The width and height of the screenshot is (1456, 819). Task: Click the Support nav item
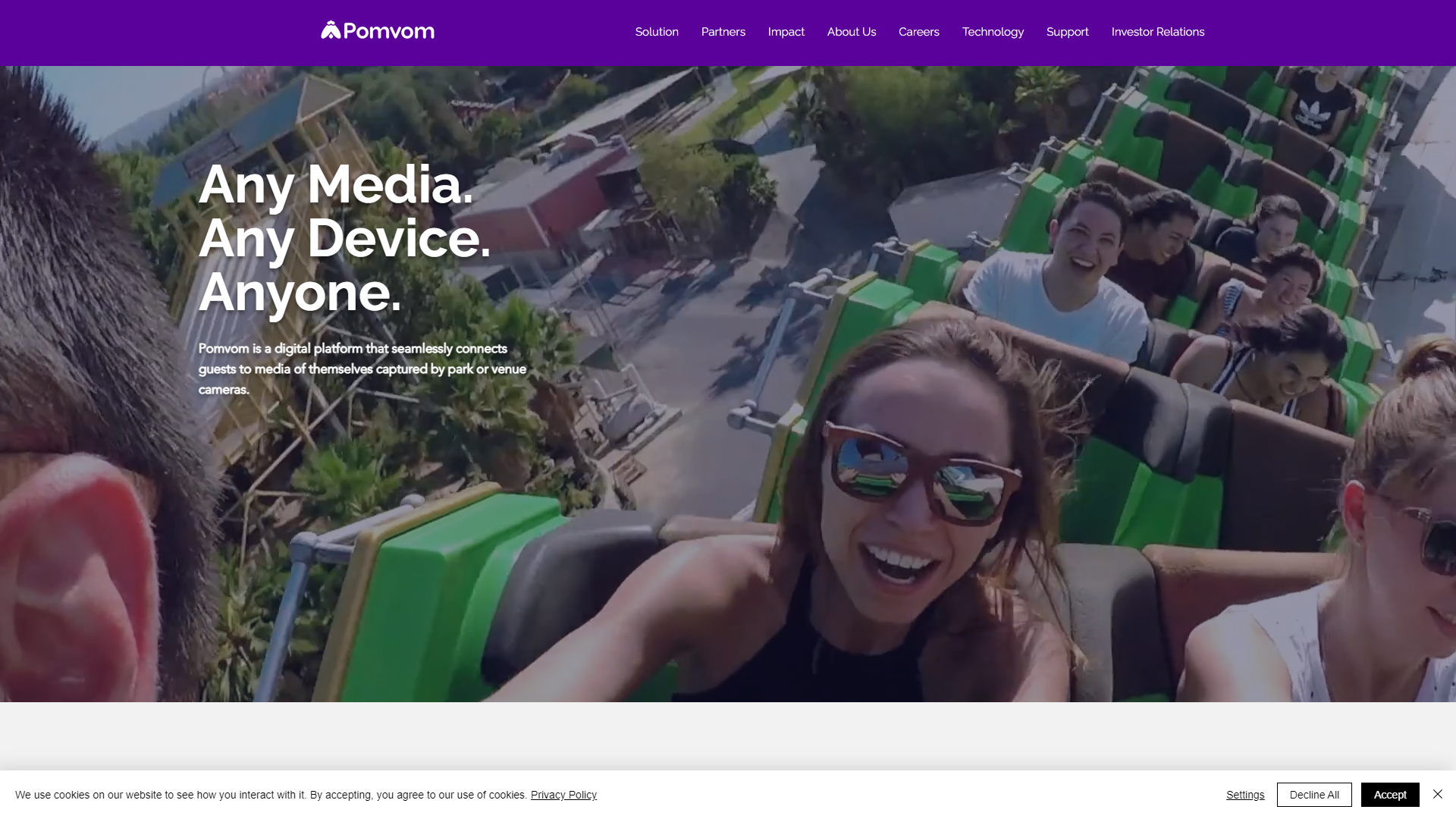(1067, 32)
